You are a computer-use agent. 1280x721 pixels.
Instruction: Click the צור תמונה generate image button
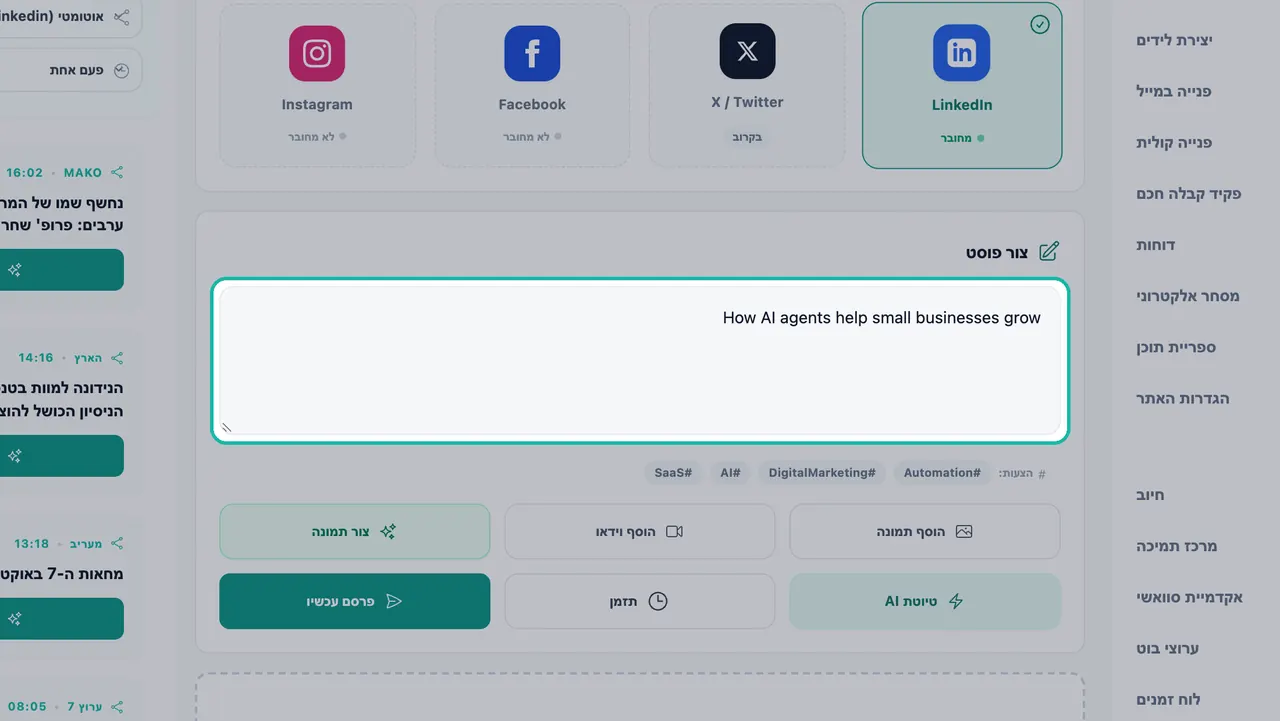point(355,532)
